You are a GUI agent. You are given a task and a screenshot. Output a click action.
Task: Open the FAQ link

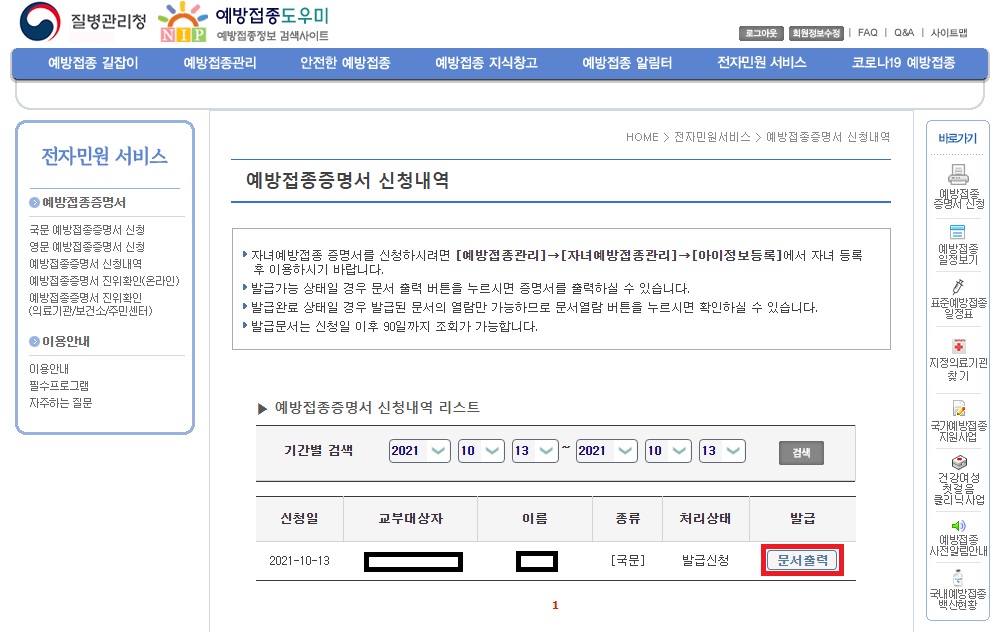[x=868, y=33]
